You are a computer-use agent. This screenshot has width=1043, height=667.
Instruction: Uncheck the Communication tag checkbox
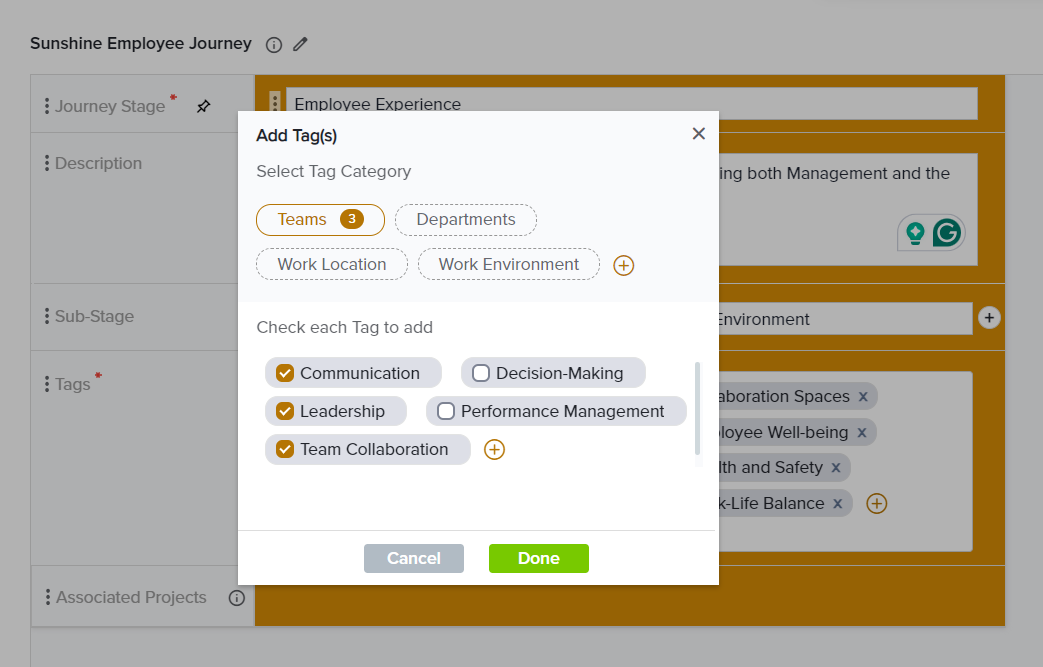click(285, 373)
